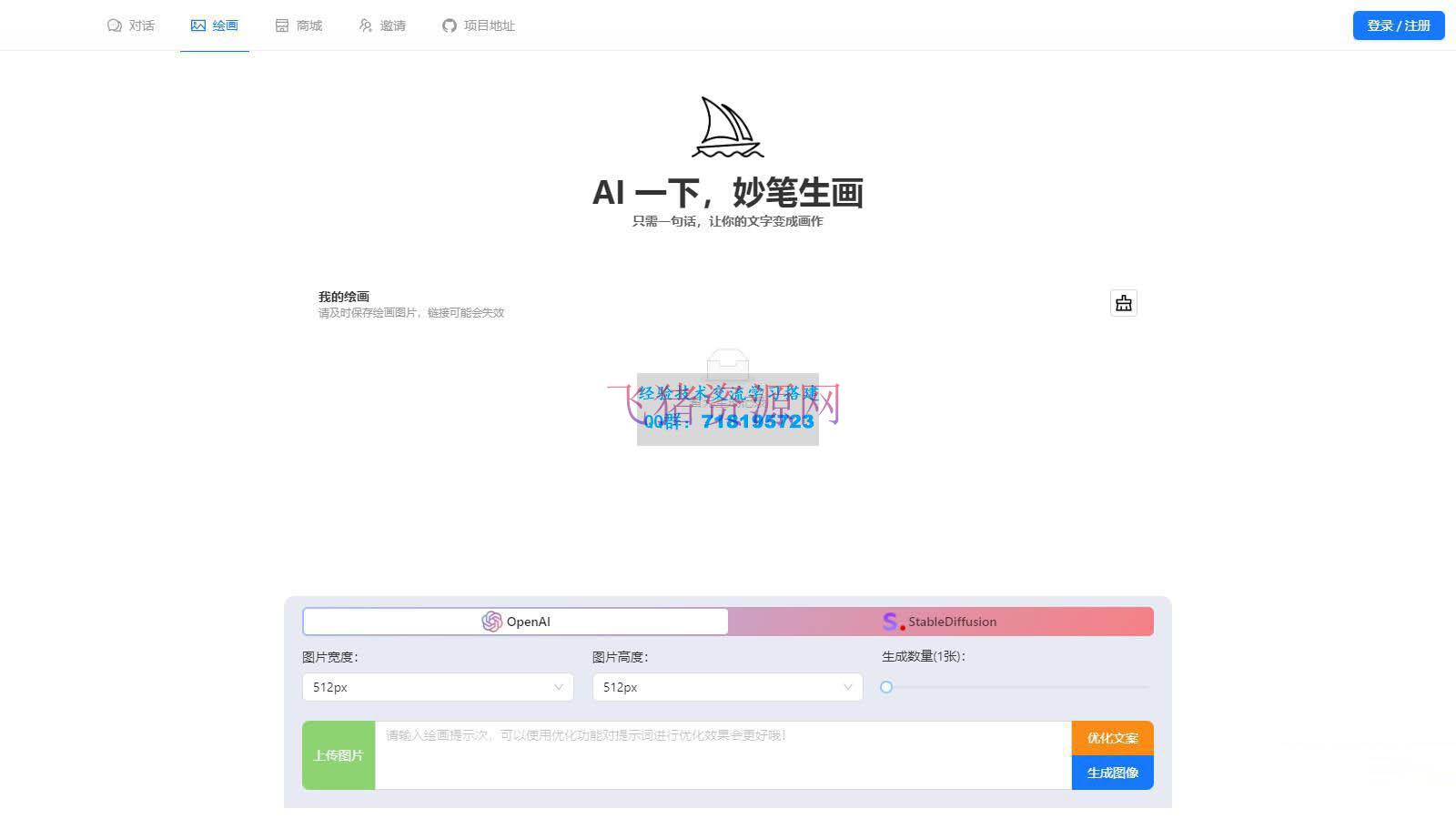Select the 商城 storefront icon

[x=280, y=25]
